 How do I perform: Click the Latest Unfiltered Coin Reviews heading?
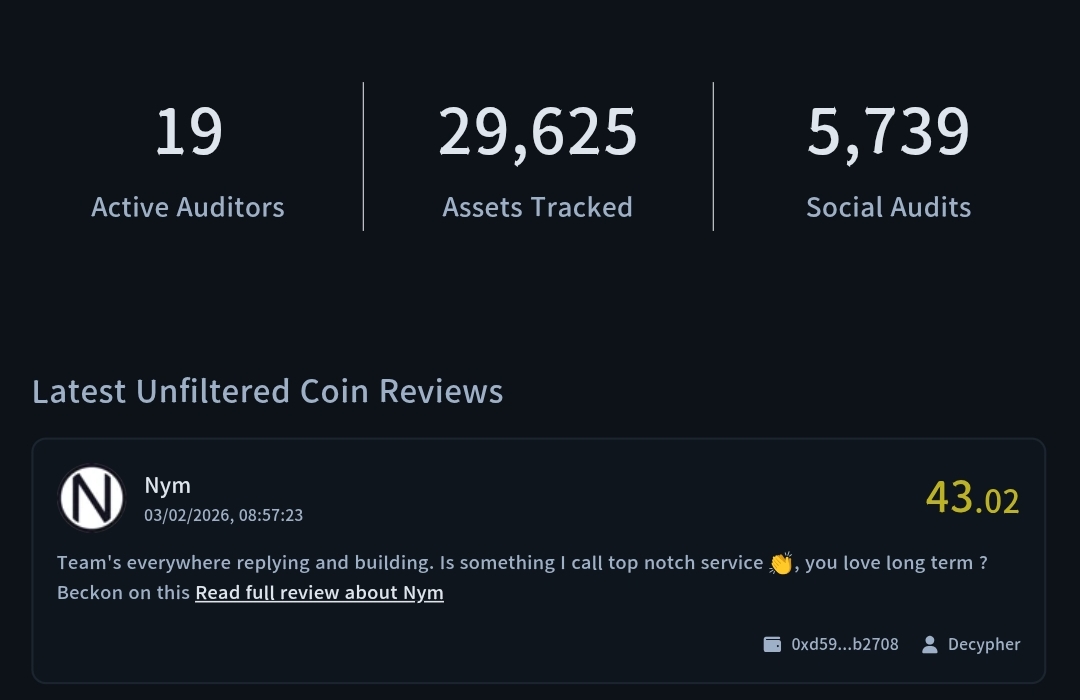(267, 391)
